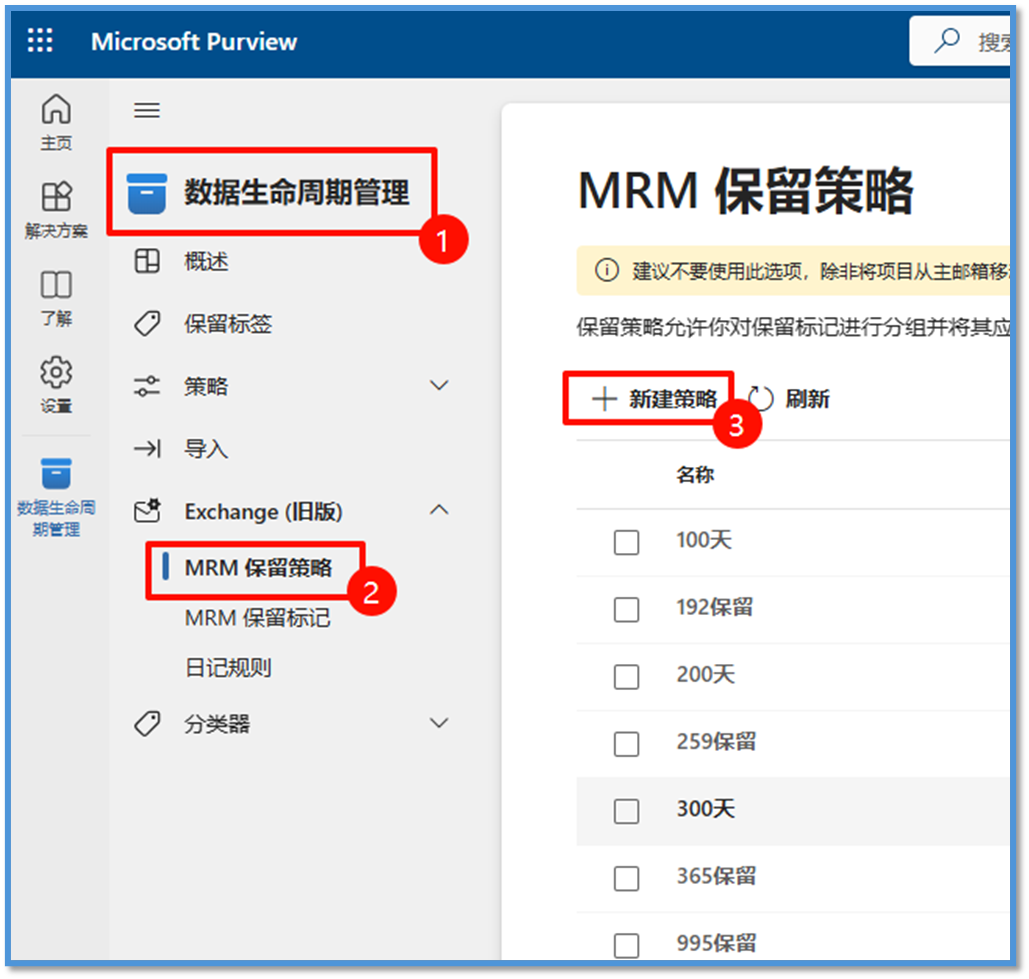Check the box for 365保留
Viewport: 1029px width, 979px height.
pyautogui.click(x=626, y=878)
